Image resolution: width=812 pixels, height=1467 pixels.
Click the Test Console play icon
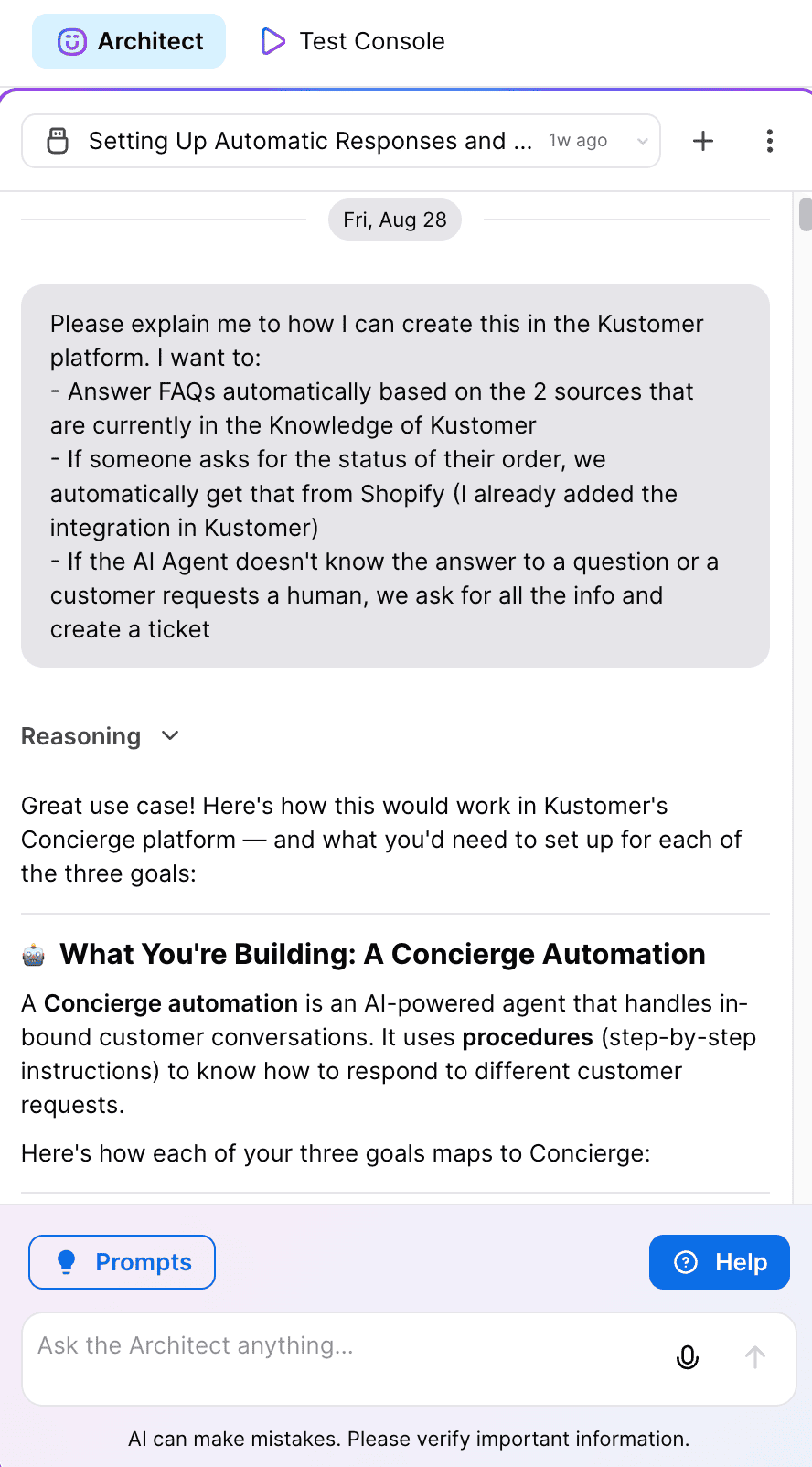[272, 41]
